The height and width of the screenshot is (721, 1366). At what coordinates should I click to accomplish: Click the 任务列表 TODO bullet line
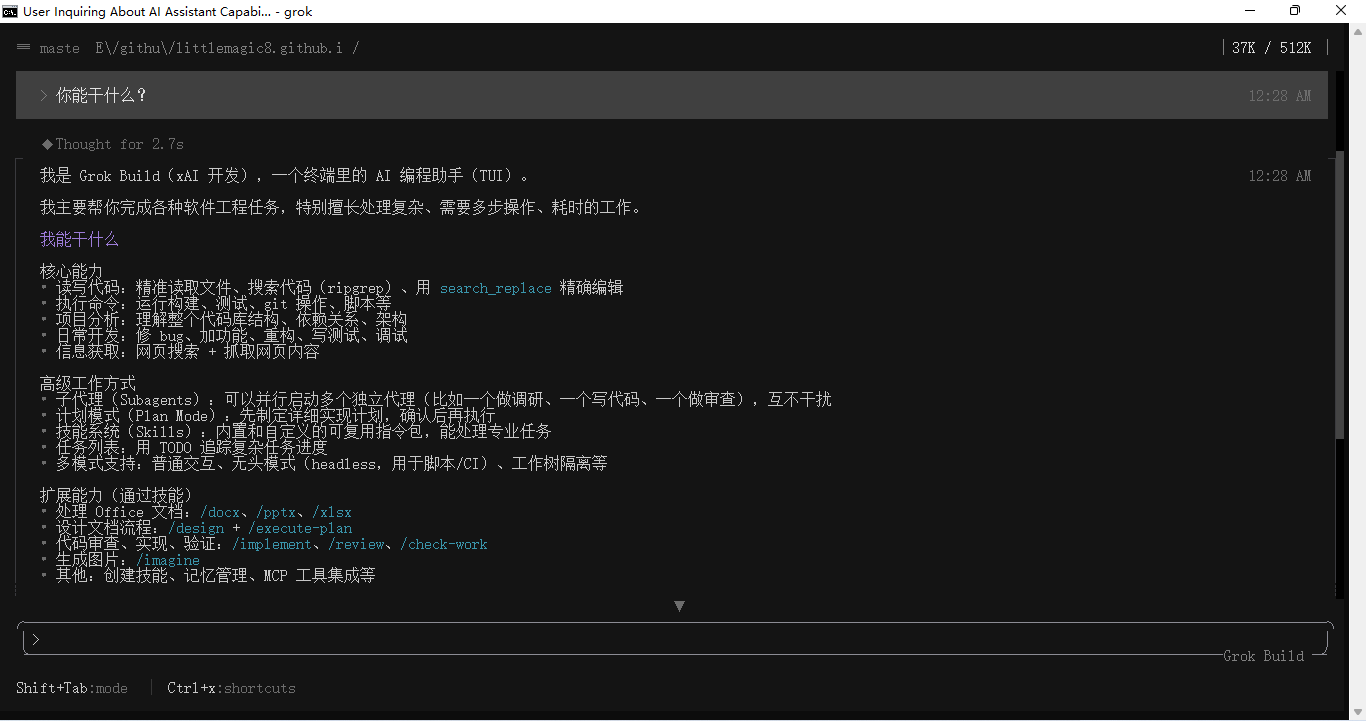pyautogui.click(x=184, y=447)
